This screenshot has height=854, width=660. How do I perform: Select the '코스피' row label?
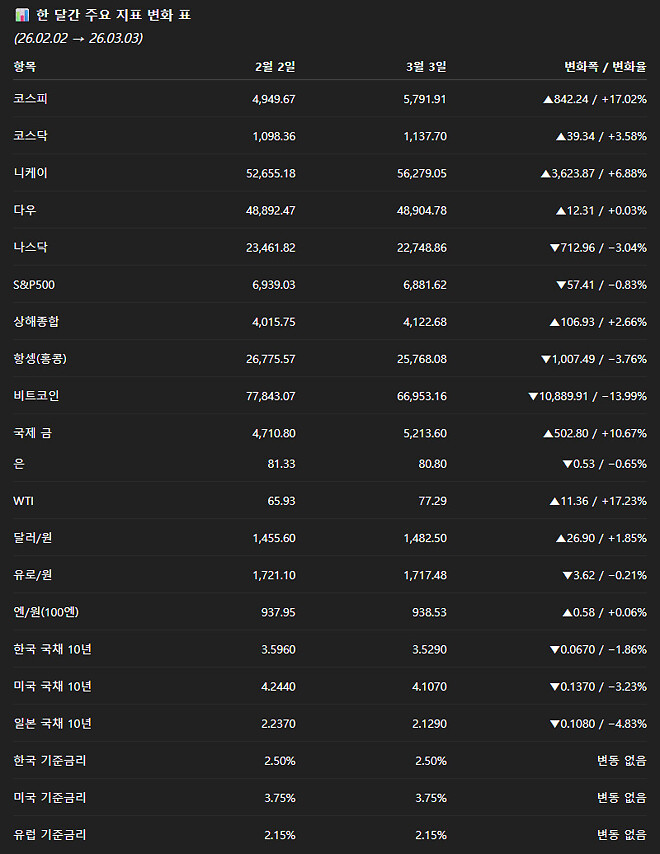coord(30,99)
